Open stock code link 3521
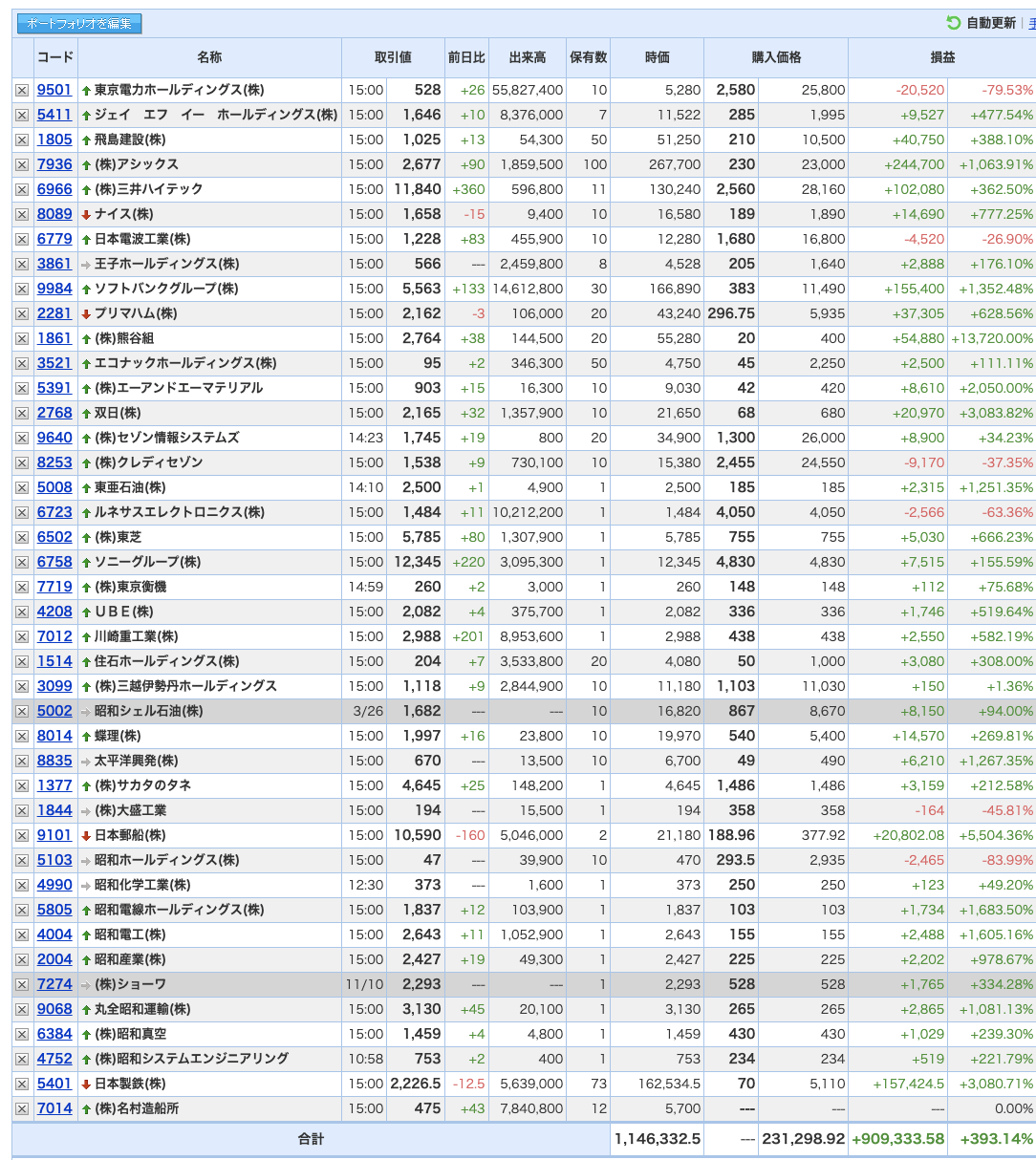 pyautogui.click(x=54, y=363)
